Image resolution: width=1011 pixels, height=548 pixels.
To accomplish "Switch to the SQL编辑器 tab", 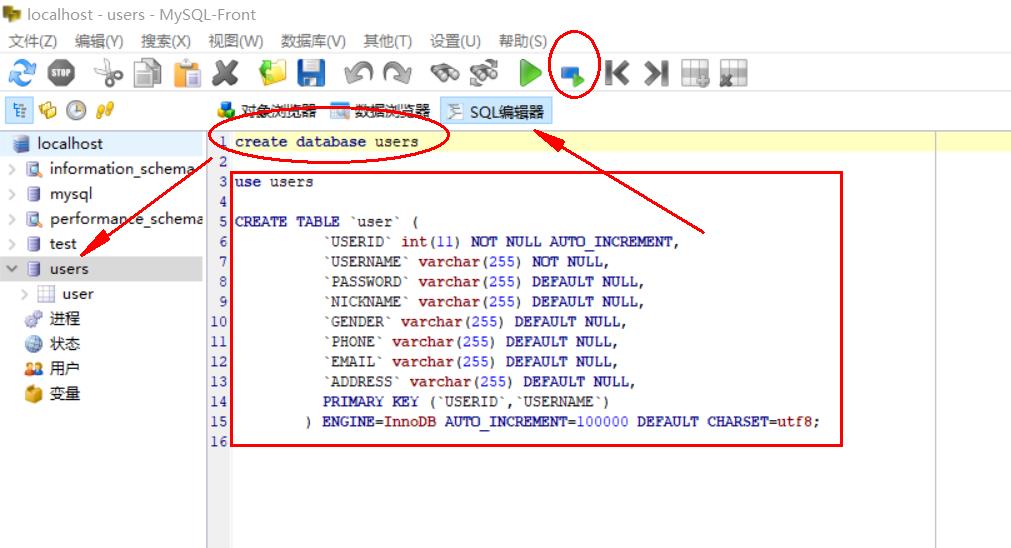I will [x=496, y=112].
